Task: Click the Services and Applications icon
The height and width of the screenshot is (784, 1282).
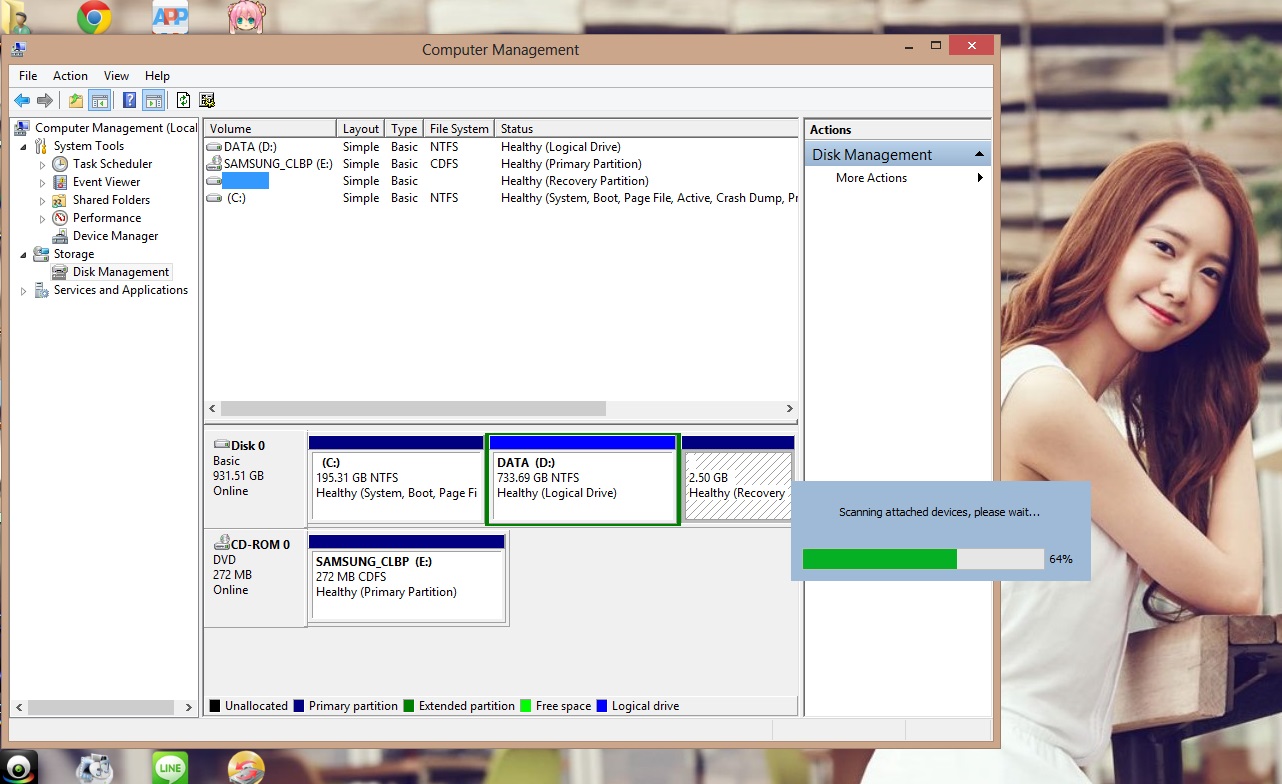Action: 42,290
